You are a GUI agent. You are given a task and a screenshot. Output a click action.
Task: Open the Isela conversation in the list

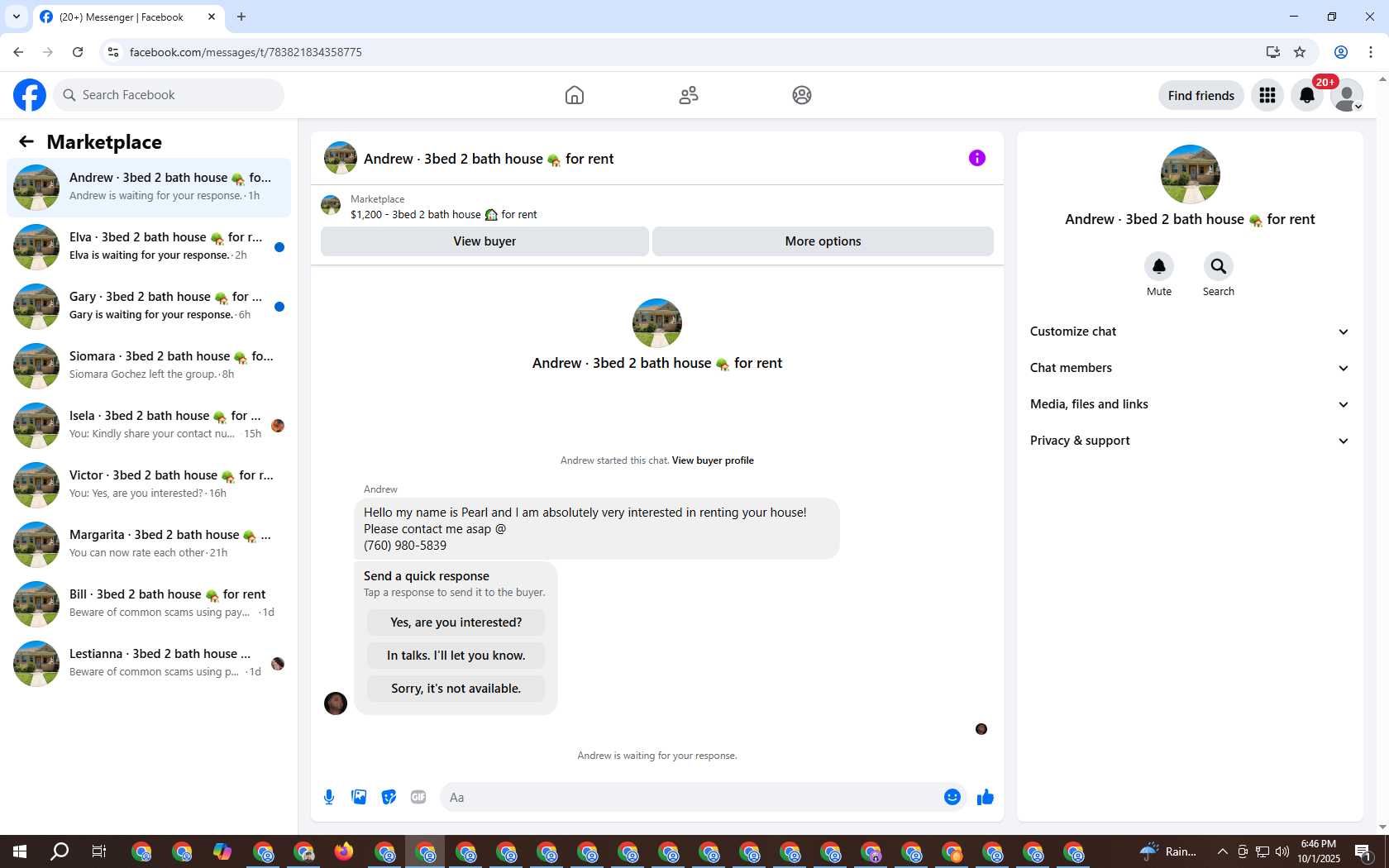(149, 426)
